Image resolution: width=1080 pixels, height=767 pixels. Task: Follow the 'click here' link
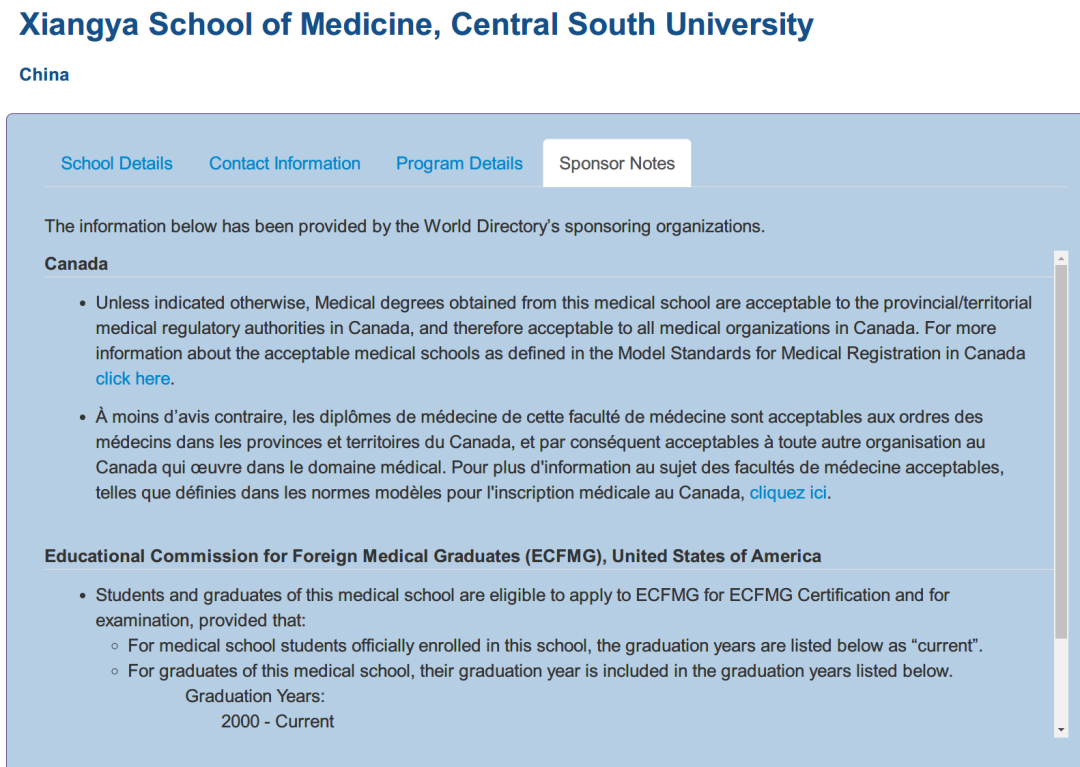[x=133, y=379]
